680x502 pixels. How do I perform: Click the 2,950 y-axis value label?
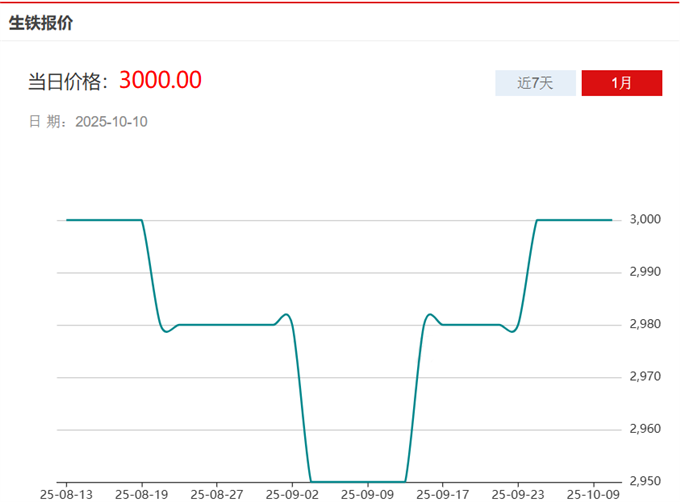click(645, 481)
